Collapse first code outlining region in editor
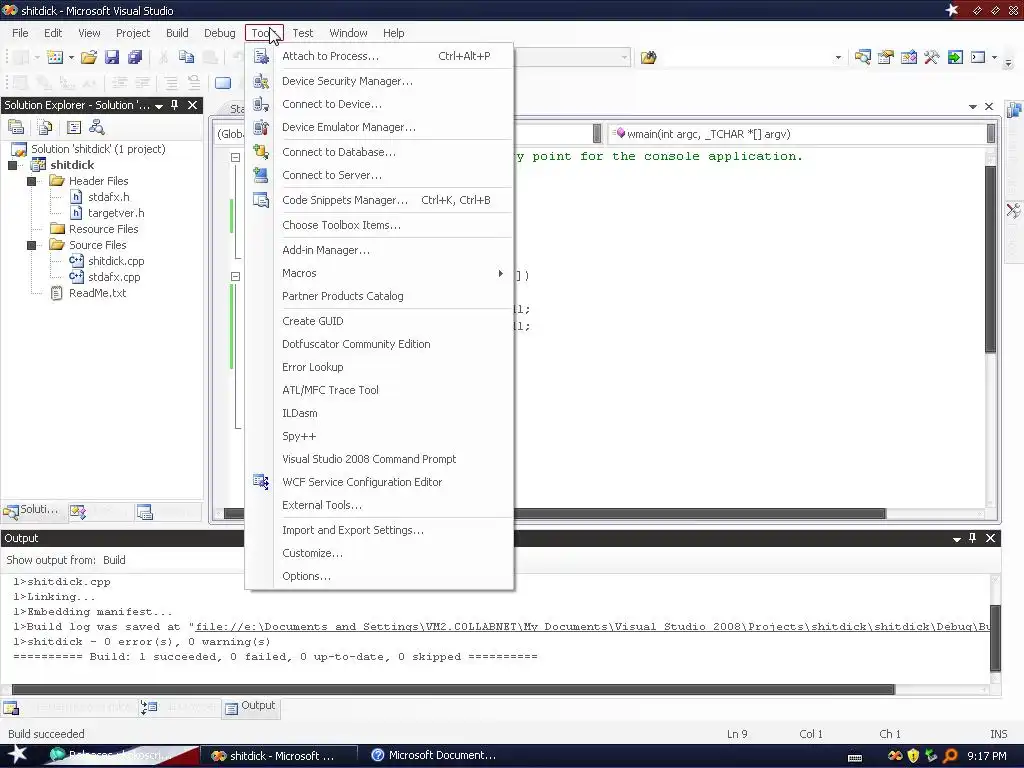The width and height of the screenshot is (1024, 768). coord(235,157)
